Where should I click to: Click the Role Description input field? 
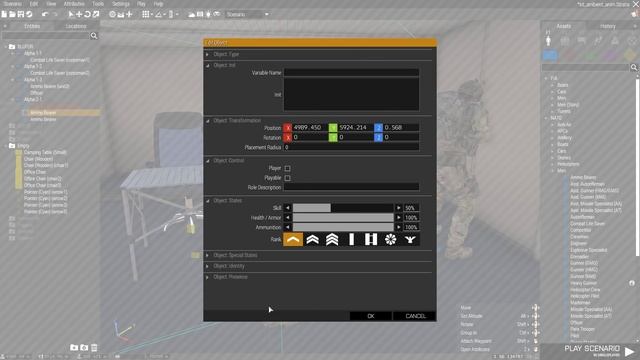pyautogui.click(x=351, y=187)
